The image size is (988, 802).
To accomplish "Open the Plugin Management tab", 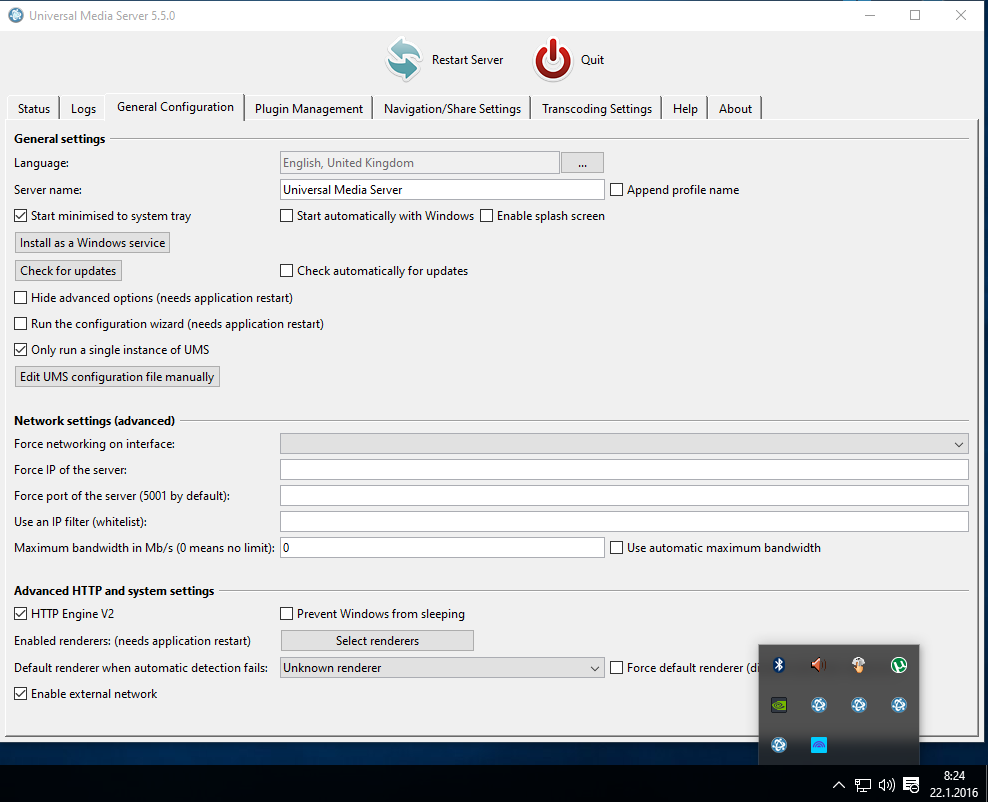I will (309, 108).
